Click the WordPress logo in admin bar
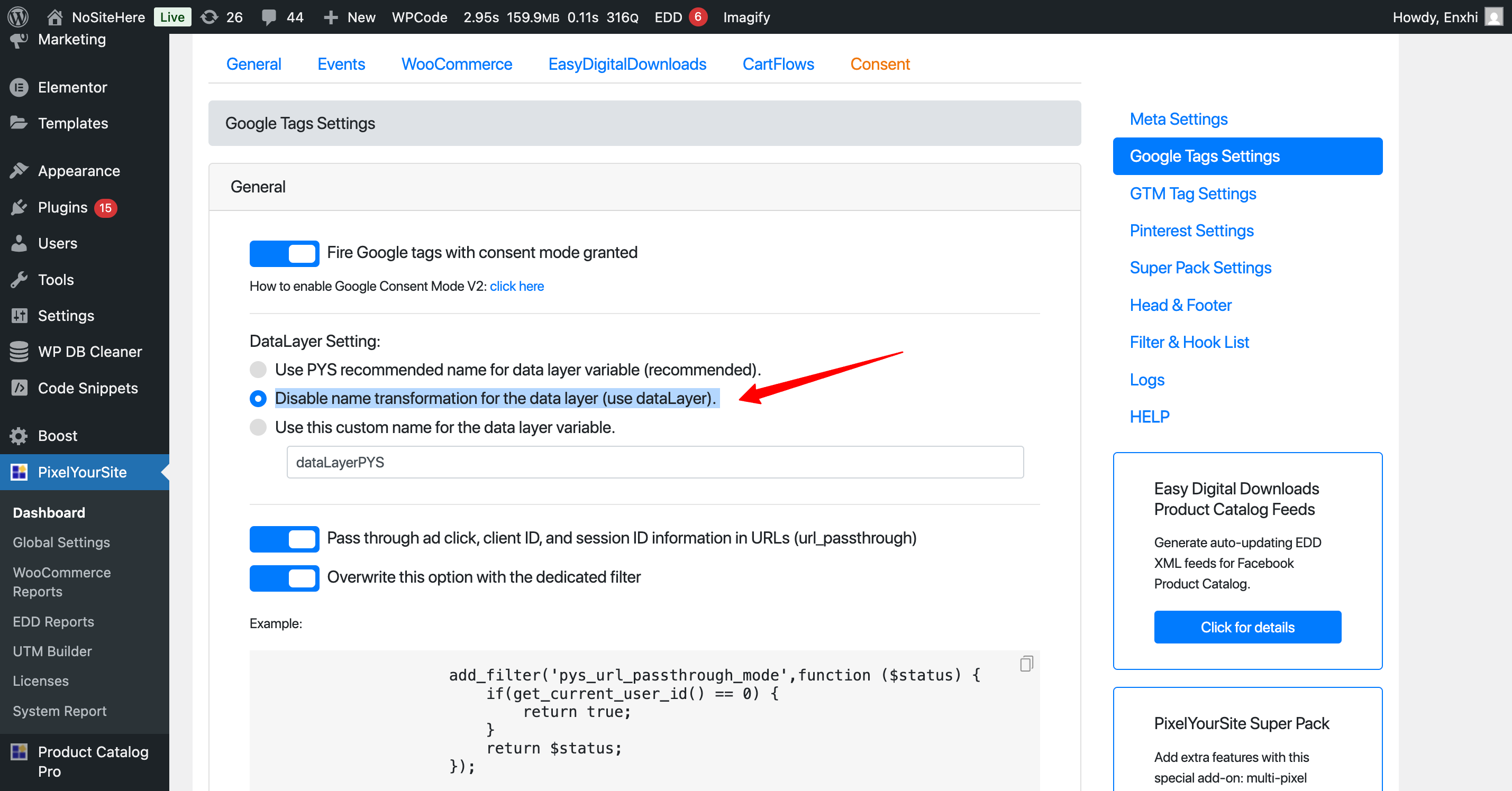This screenshot has height=791, width=1512. [x=18, y=16]
